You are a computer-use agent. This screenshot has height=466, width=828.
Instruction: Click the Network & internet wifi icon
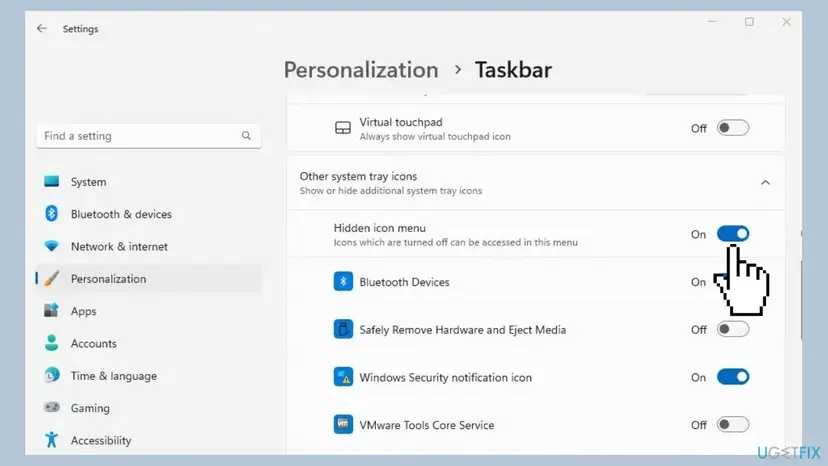click(x=52, y=246)
